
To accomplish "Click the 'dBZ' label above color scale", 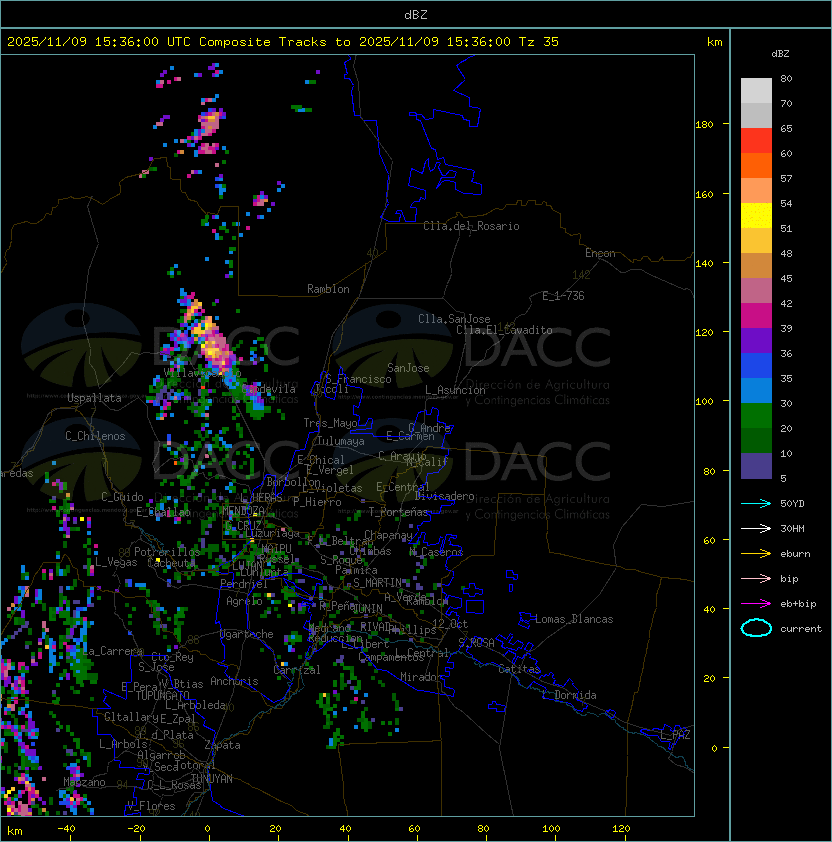I will coord(780,54).
